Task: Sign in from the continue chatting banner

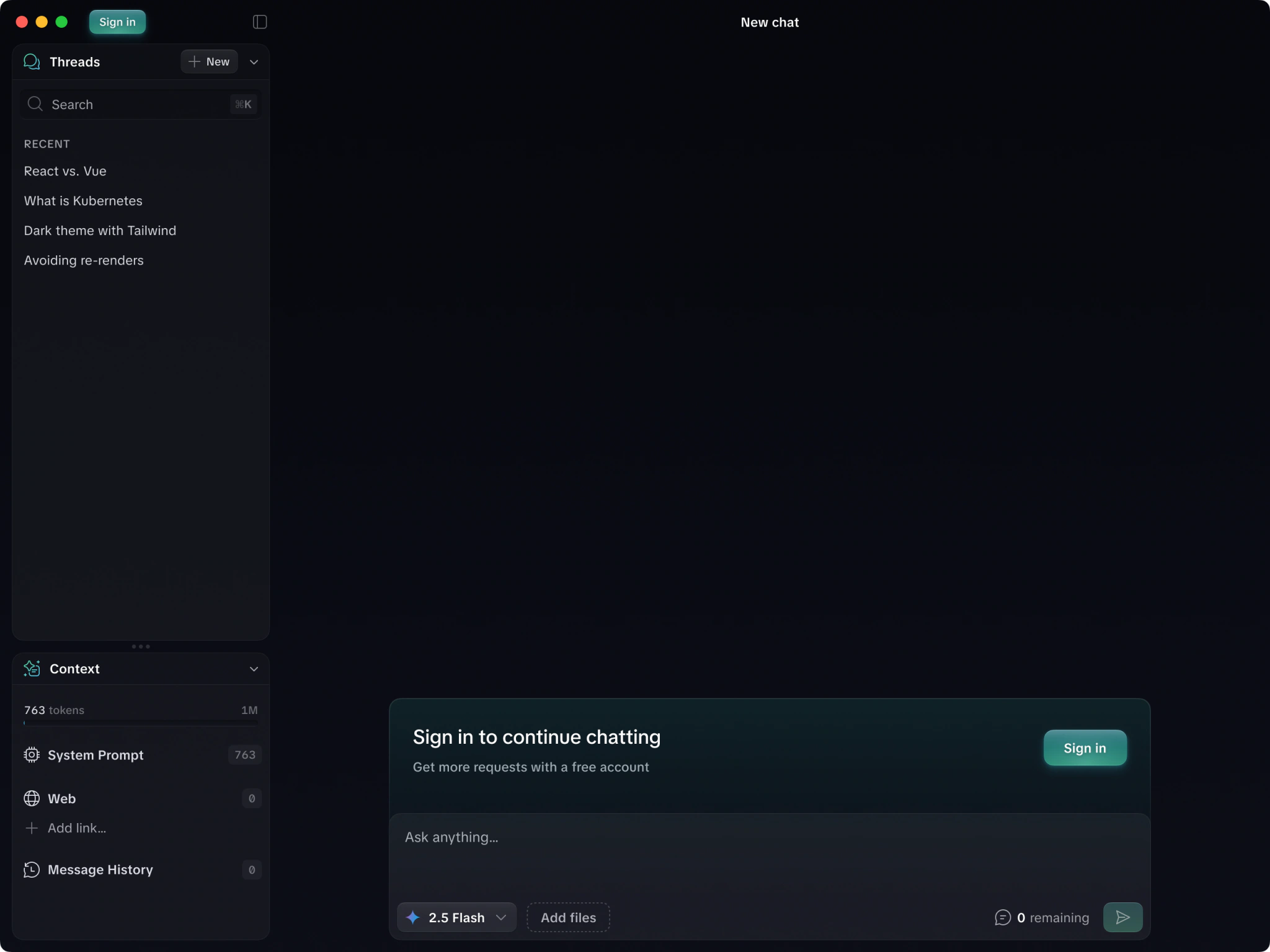Action: (1084, 747)
